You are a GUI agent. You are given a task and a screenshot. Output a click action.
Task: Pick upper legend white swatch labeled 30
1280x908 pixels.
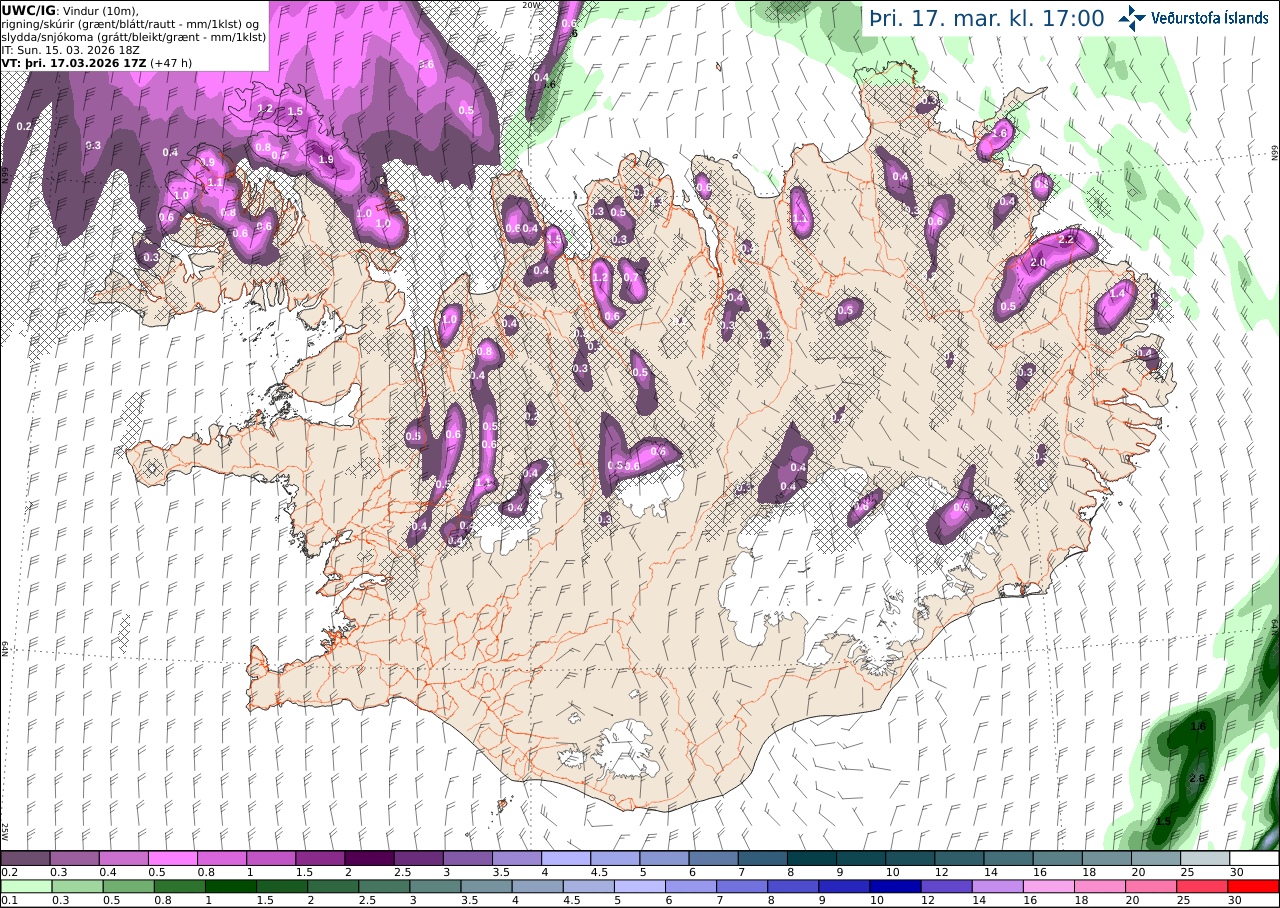[x=1255, y=858]
